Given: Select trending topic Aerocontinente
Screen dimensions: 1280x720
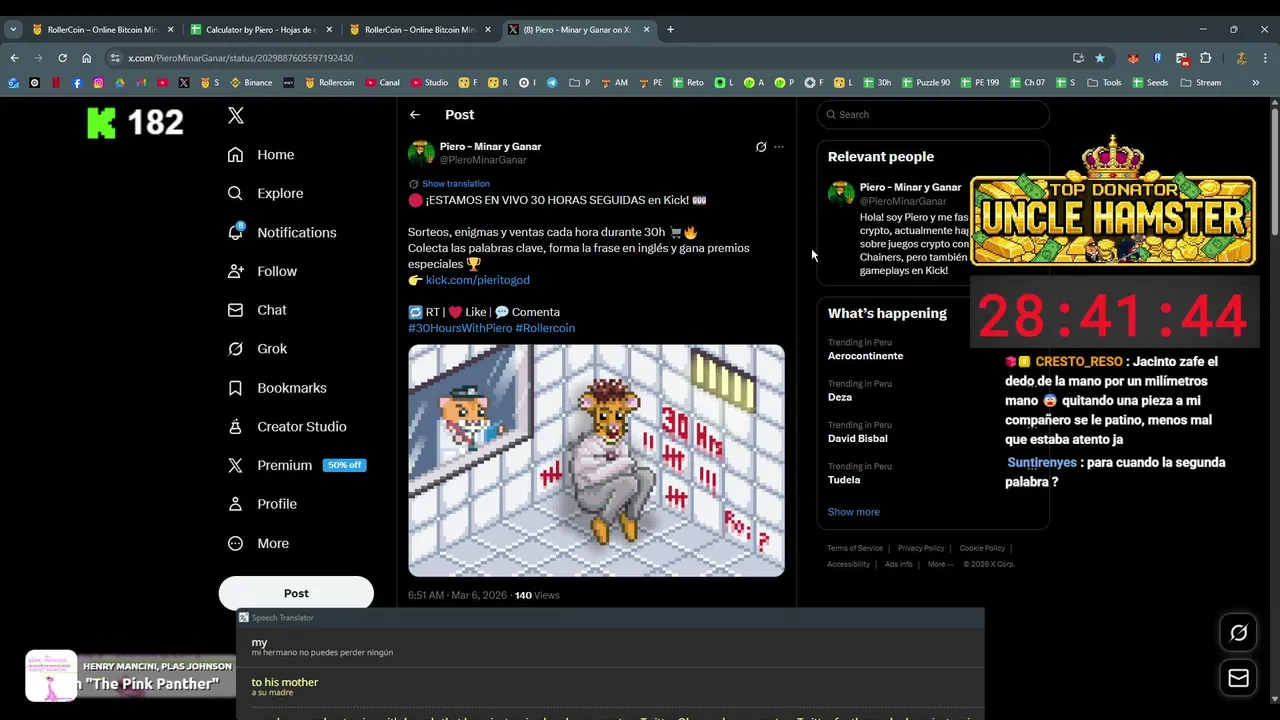Looking at the screenshot, I should [x=865, y=356].
